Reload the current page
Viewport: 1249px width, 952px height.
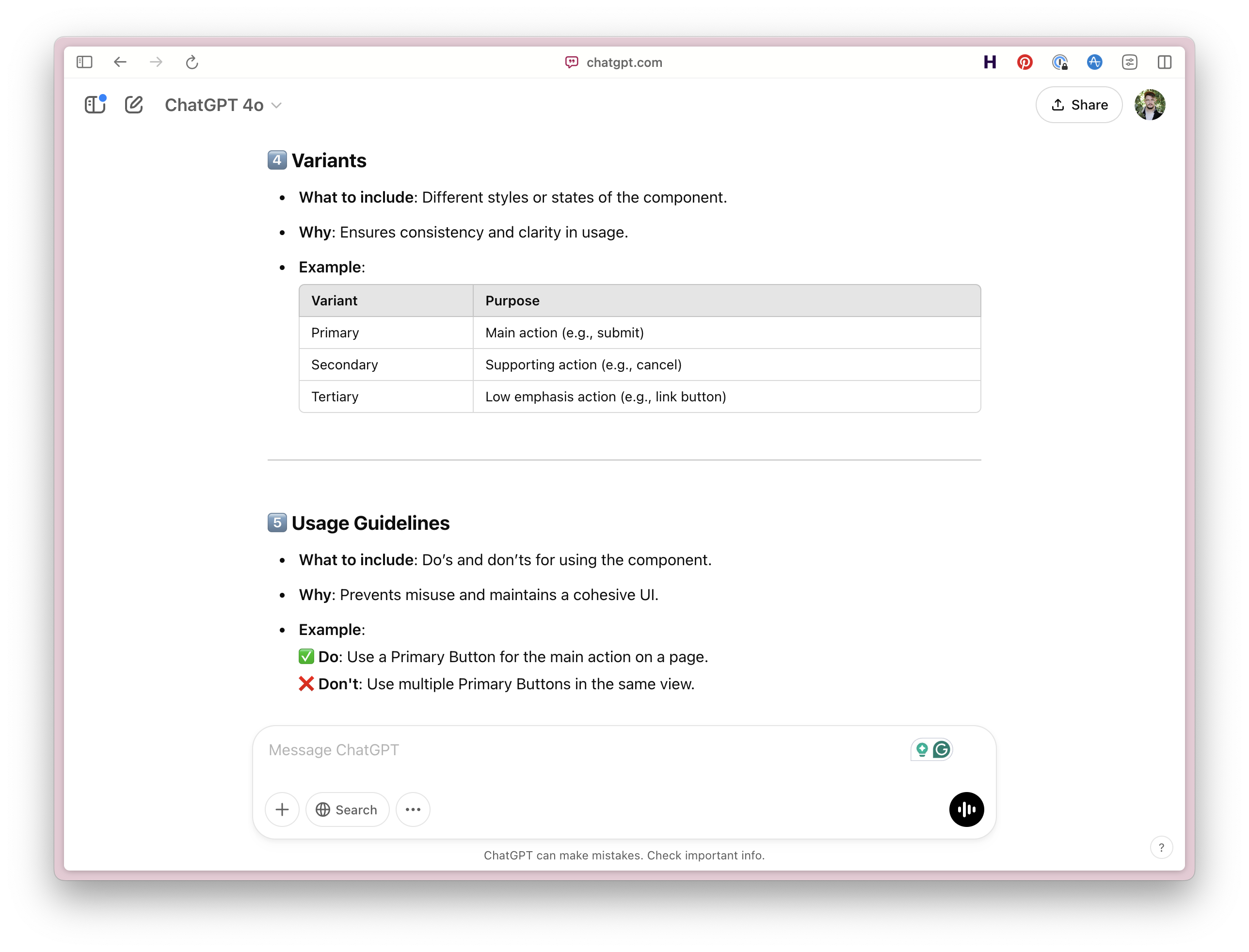coord(192,63)
